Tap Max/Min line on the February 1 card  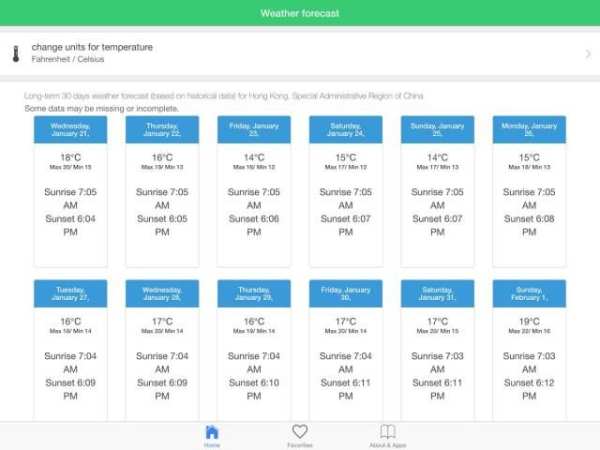click(x=529, y=331)
